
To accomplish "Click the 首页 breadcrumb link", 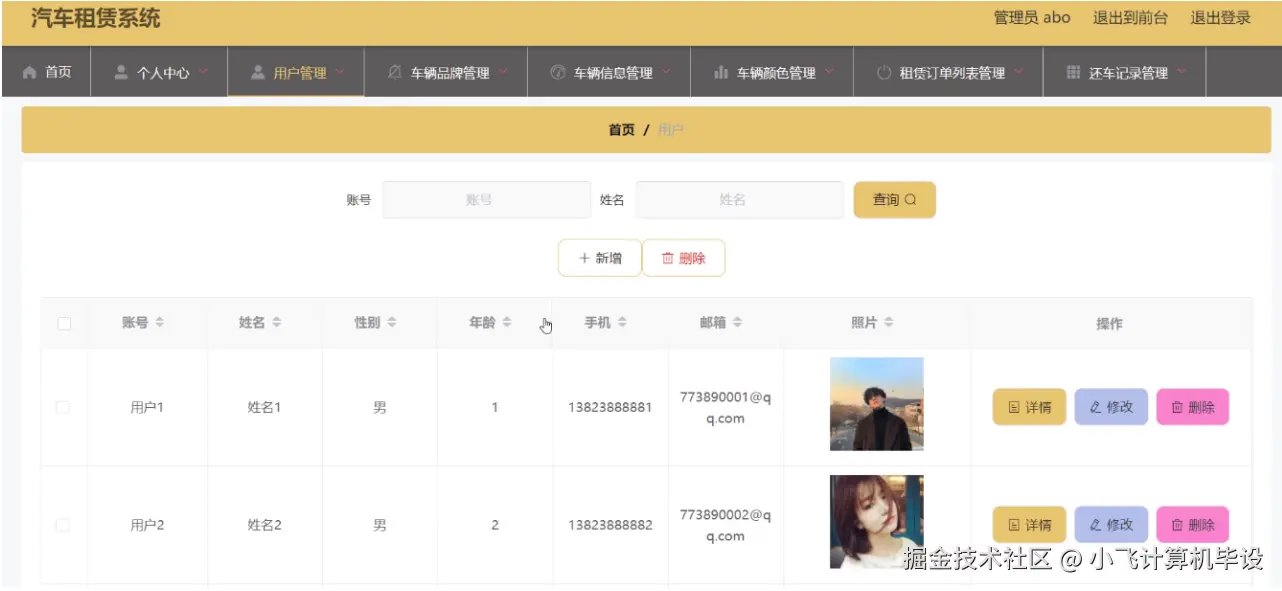I will 621,130.
